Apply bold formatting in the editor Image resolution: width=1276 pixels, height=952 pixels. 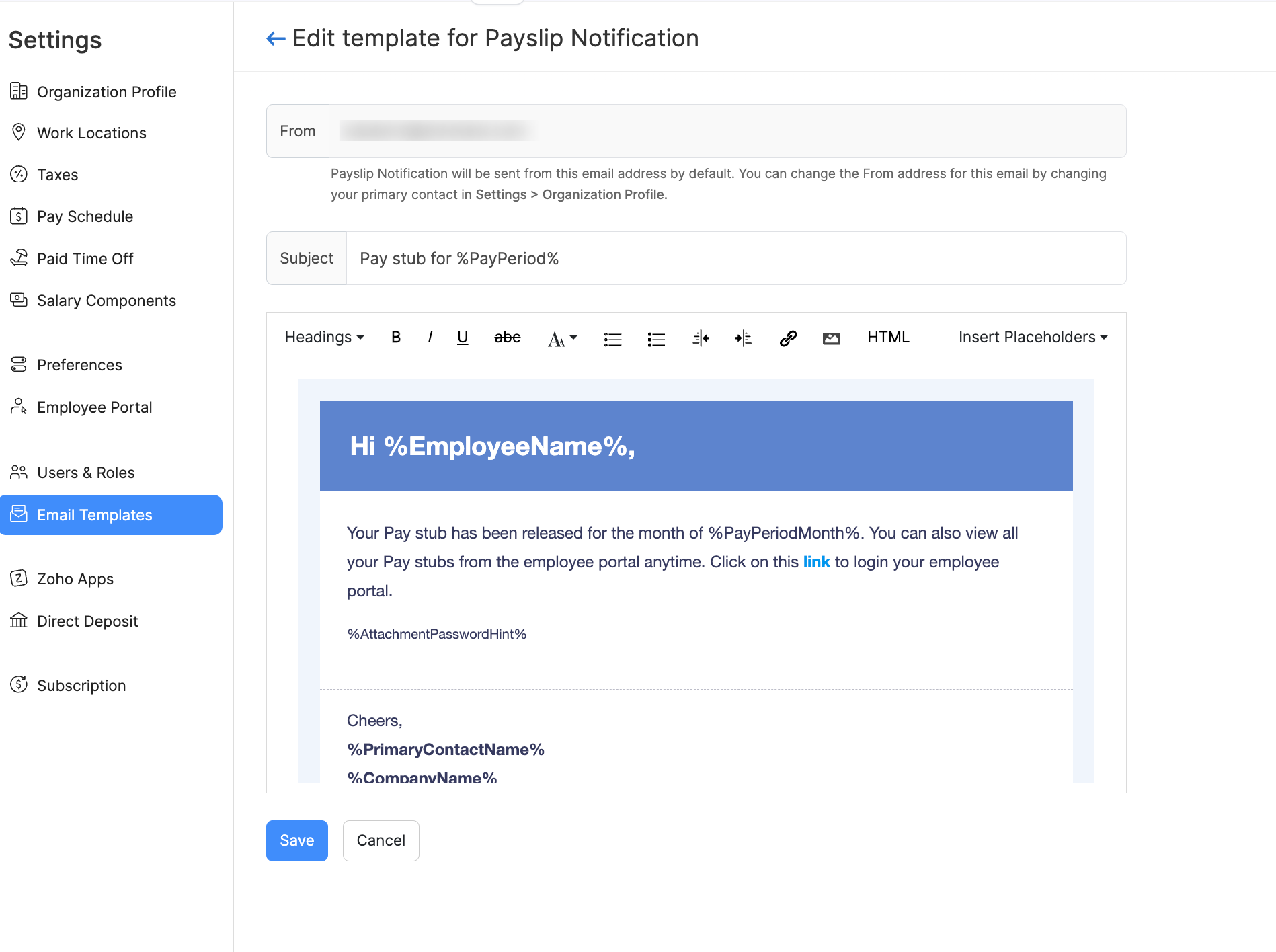point(396,338)
